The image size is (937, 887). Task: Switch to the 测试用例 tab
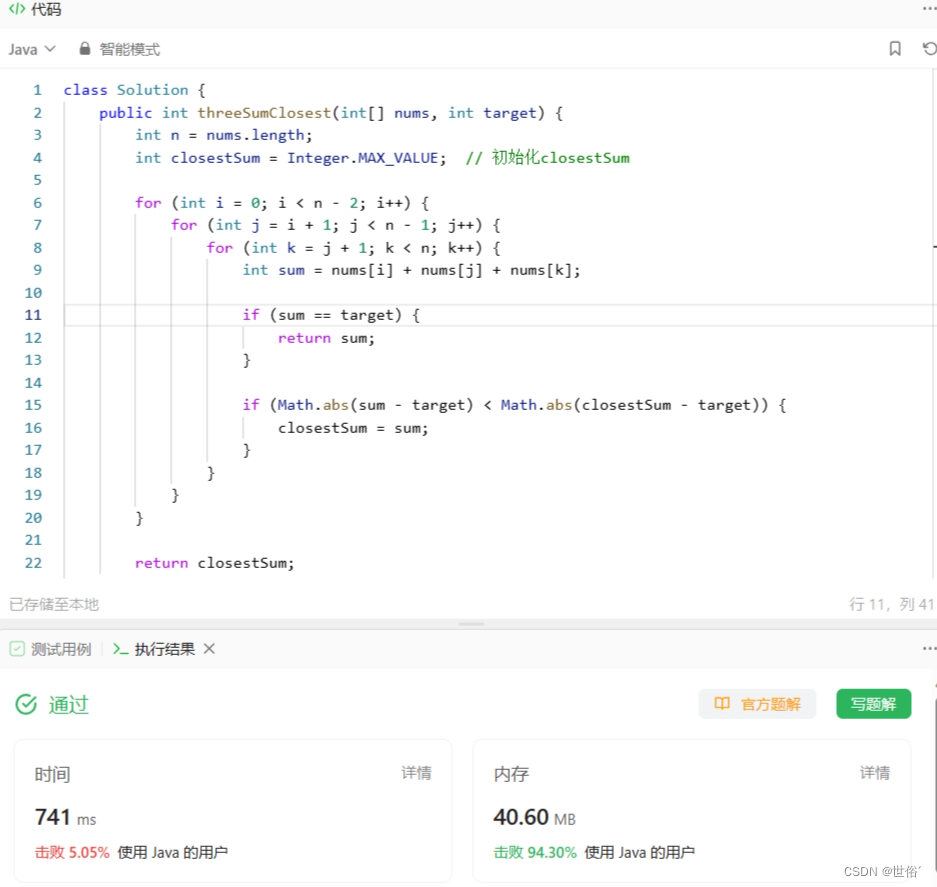[61, 649]
